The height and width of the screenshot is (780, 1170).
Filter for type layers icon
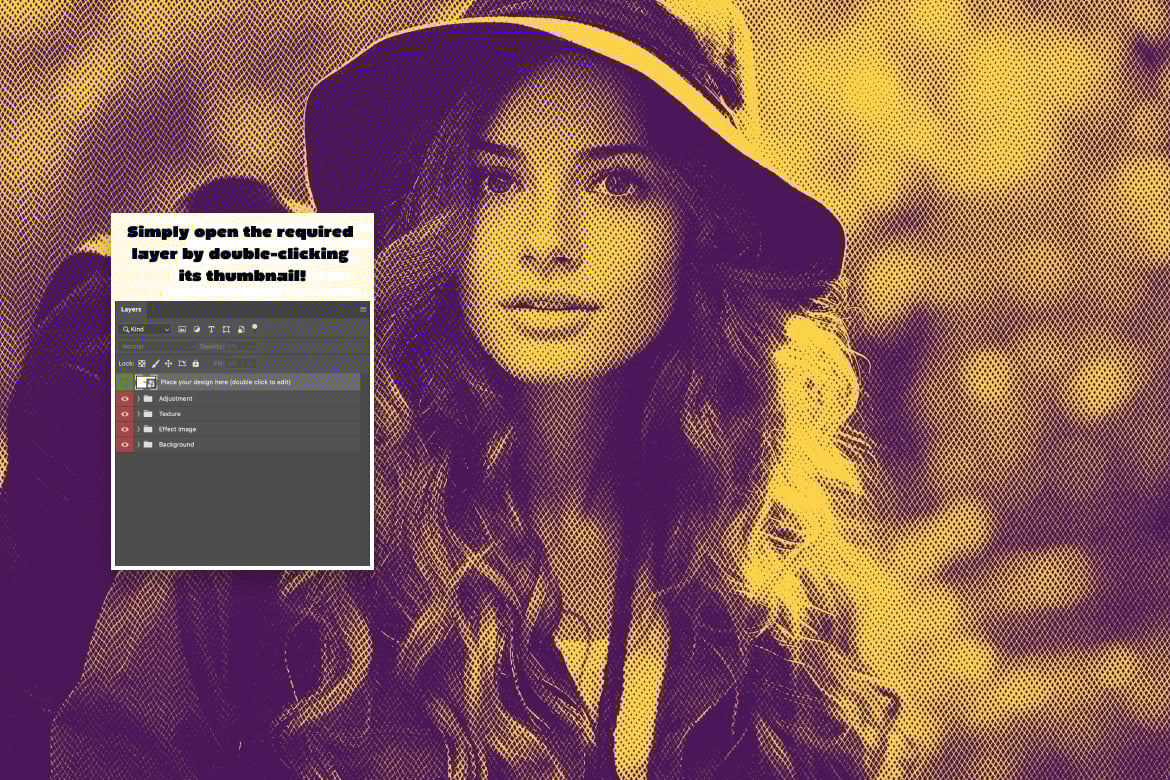point(211,329)
